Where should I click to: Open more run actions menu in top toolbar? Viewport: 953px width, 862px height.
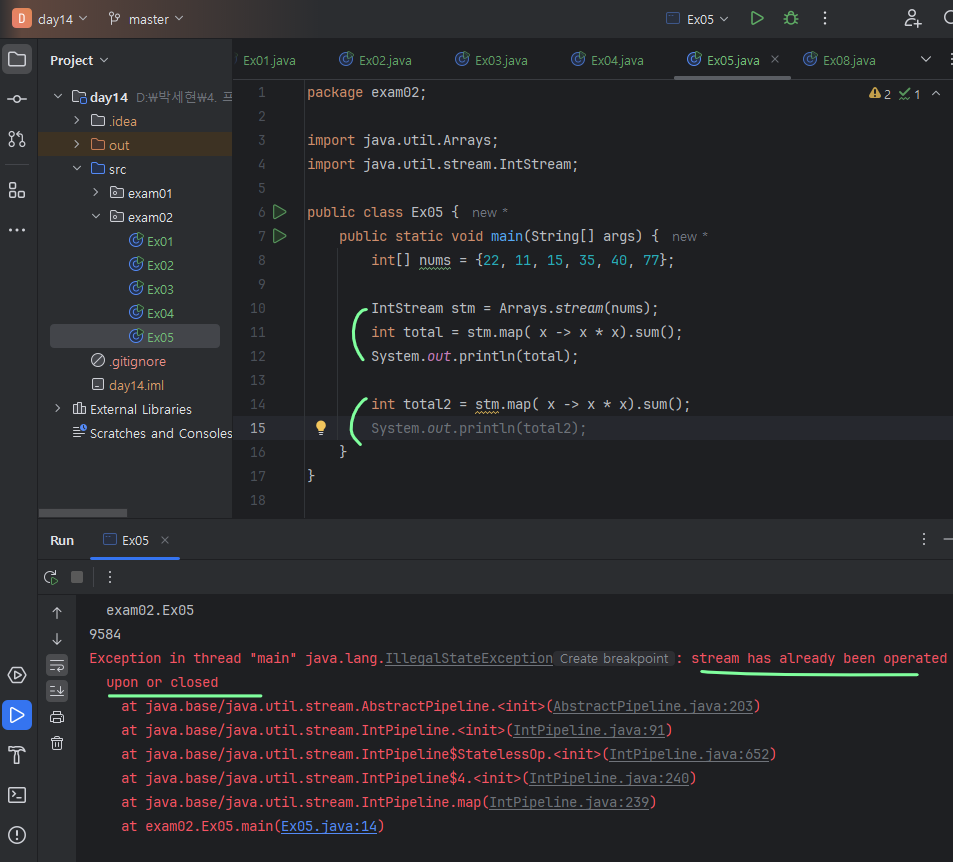click(x=825, y=18)
